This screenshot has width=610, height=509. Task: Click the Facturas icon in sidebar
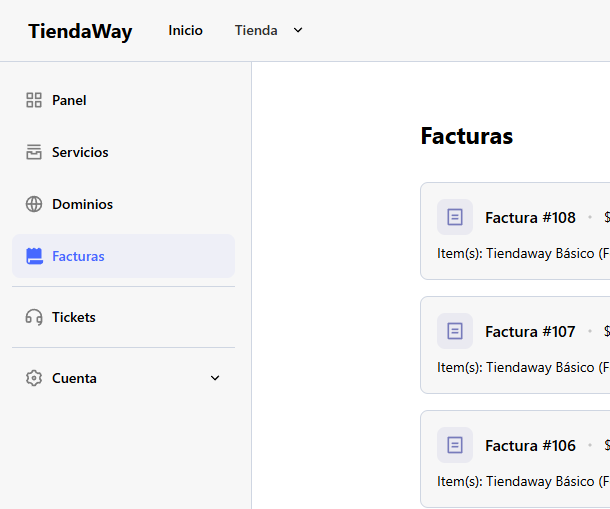point(34,256)
